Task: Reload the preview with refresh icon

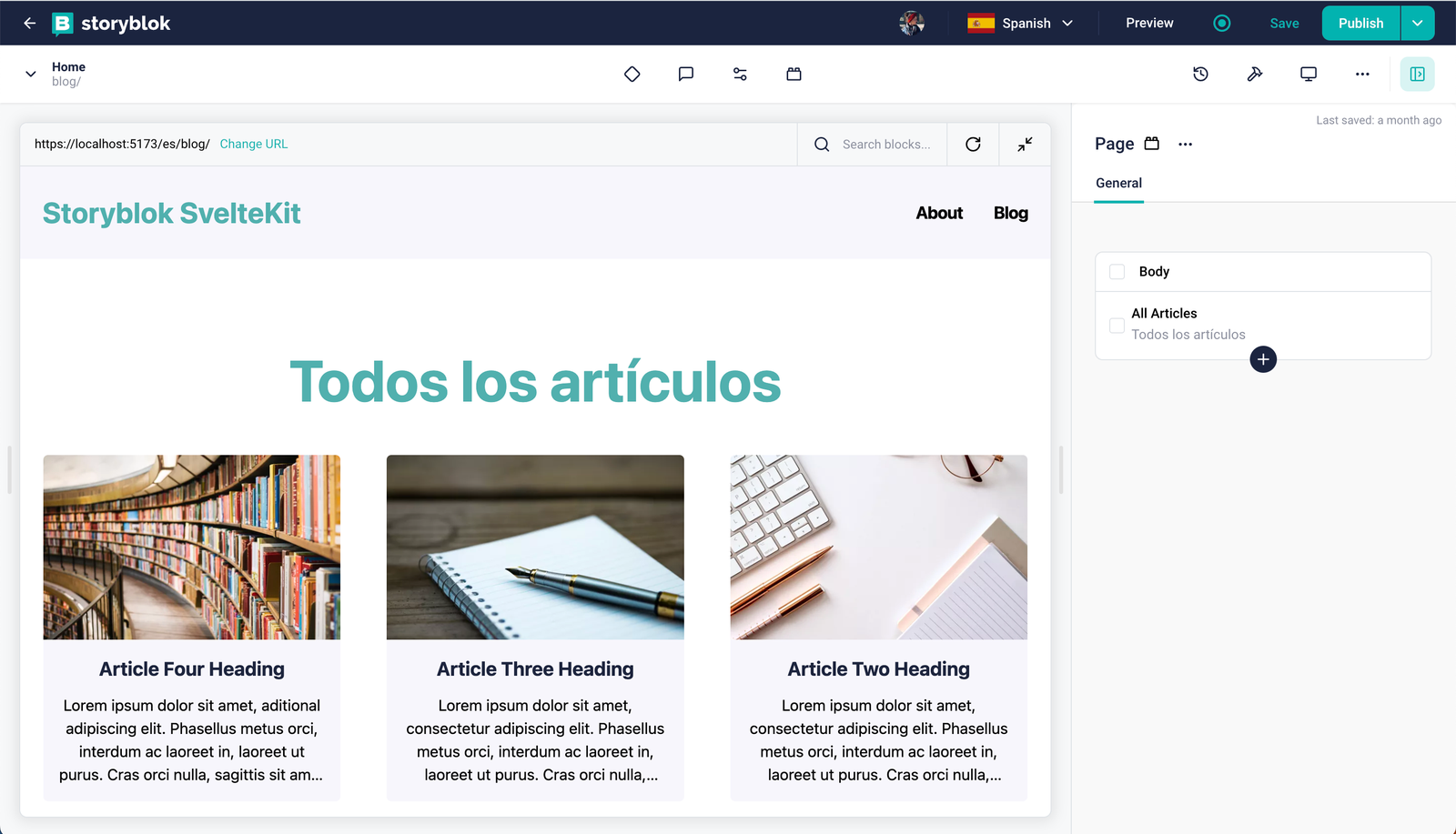Action: (973, 145)
